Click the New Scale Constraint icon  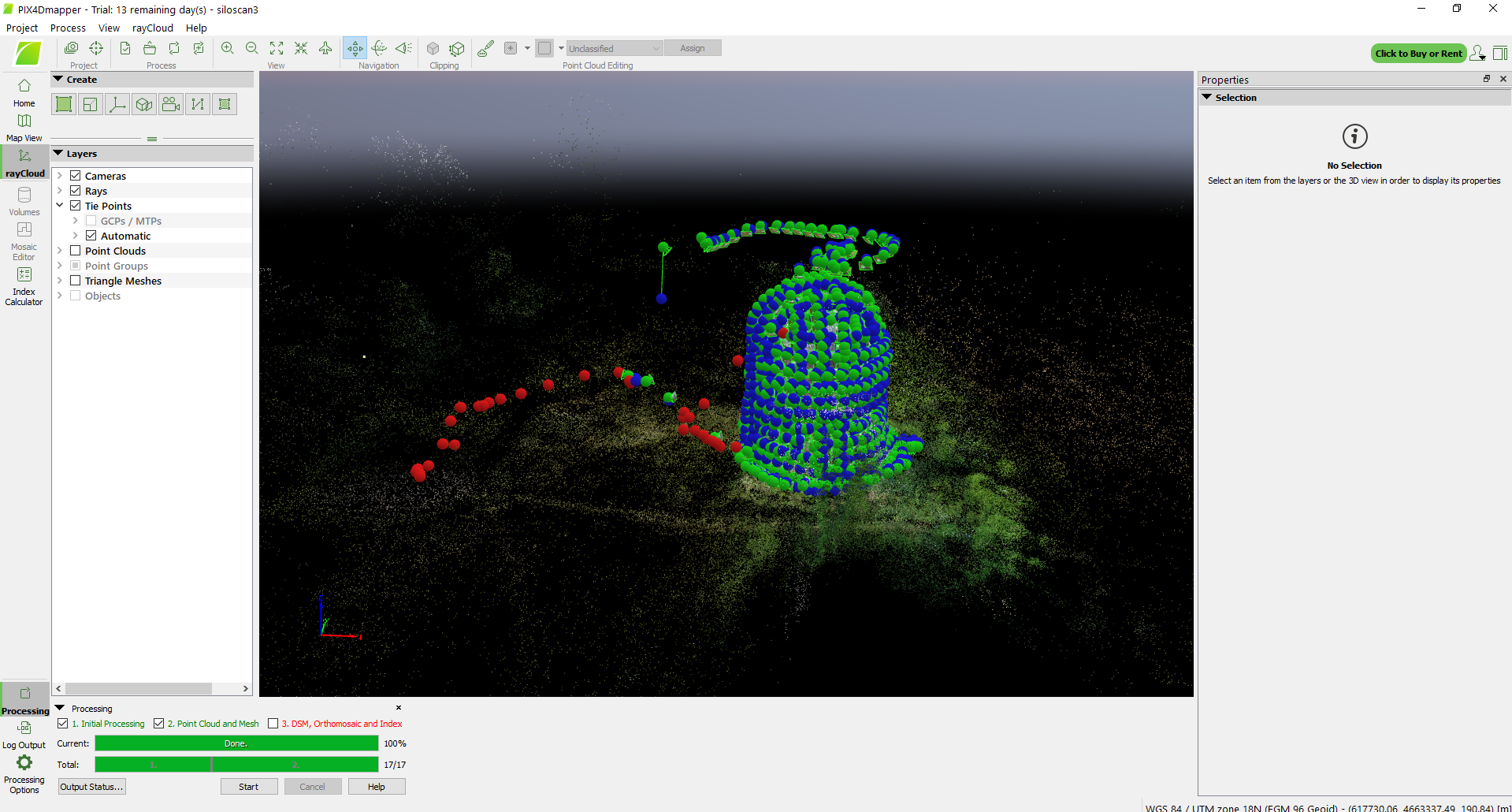tap(91, 104)
